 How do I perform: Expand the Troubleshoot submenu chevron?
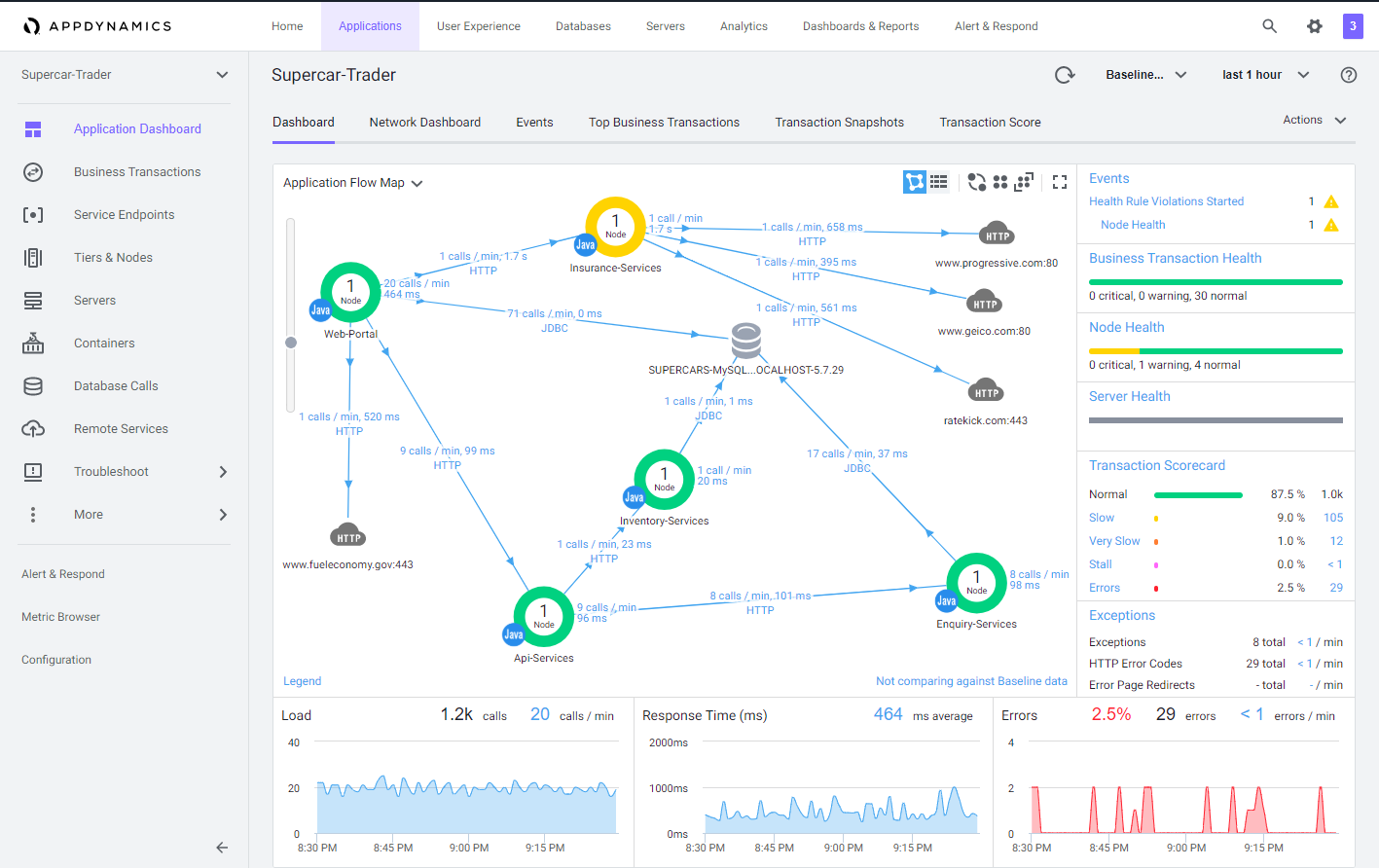[x=223, y=472]
